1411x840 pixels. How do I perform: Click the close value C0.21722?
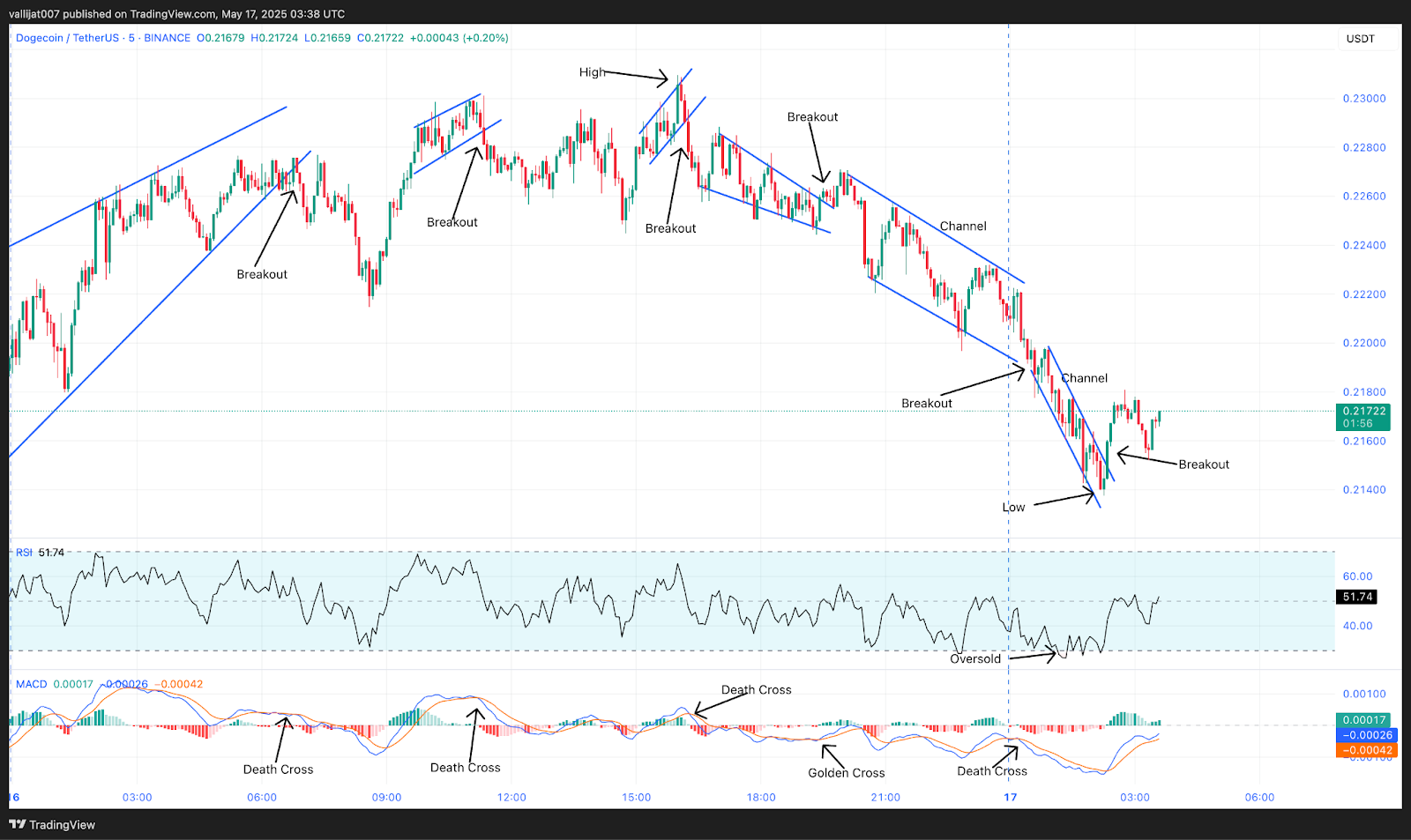(x=380, y=38)
